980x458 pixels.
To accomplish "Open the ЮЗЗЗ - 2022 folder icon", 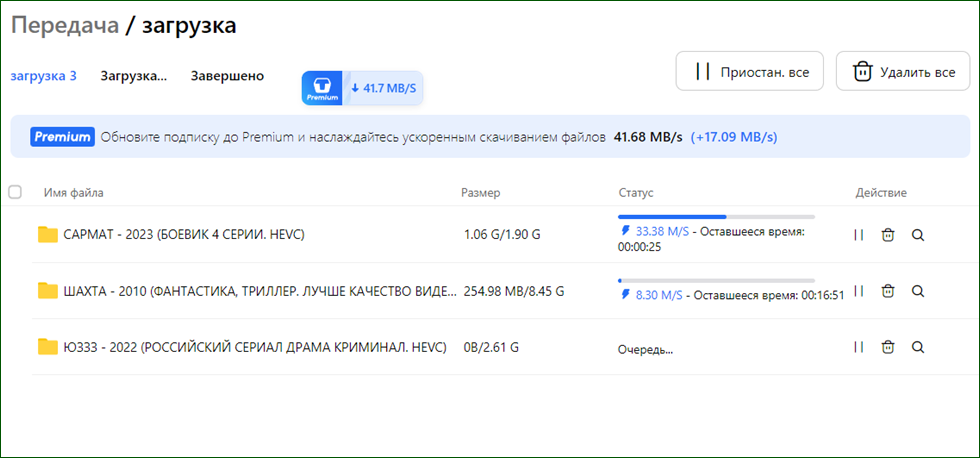I will [48, 347].
